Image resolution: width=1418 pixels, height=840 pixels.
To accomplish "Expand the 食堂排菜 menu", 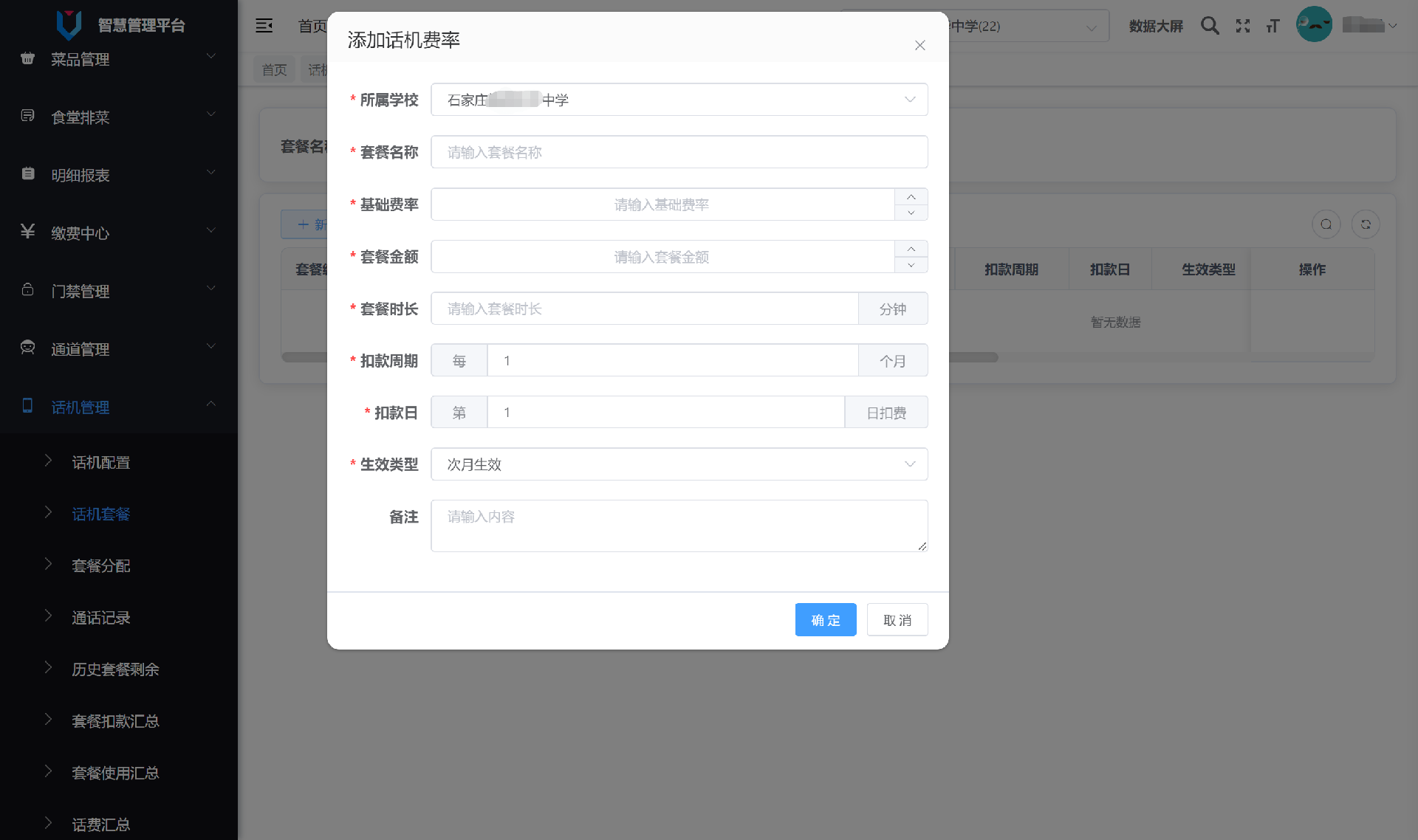I will point(211,114).
